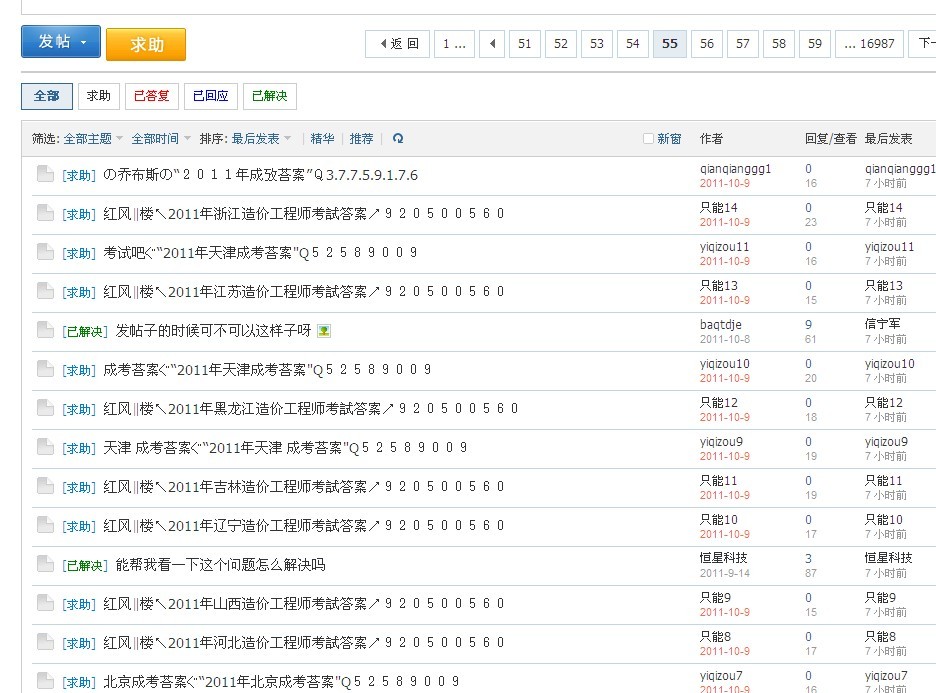Open the 最后发表 sort dropdown
This screenshot has width=936, height=693.
pyautogui.click(x=261, y=139)
